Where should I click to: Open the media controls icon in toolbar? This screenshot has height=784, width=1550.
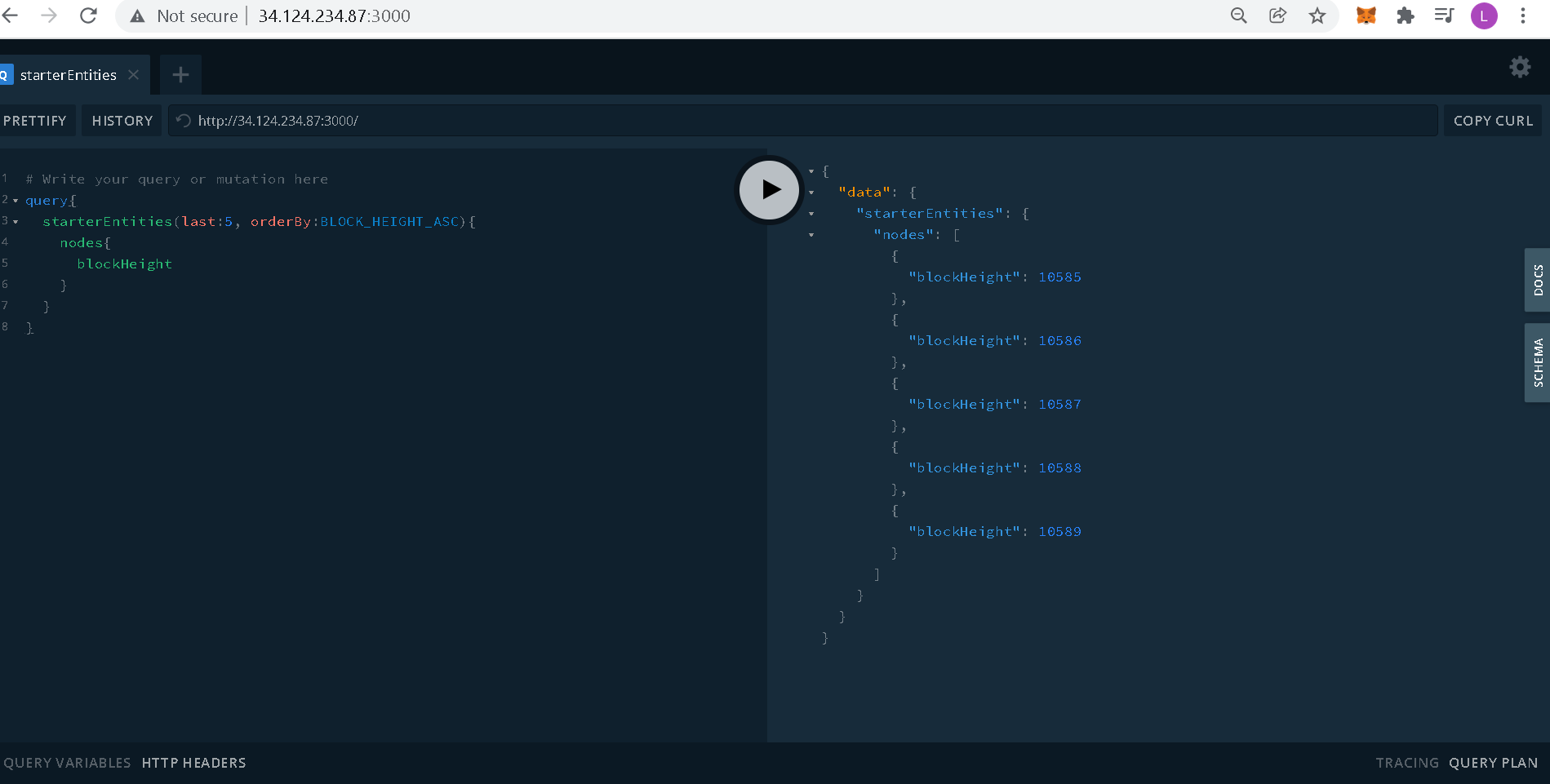pos(1444,16)
